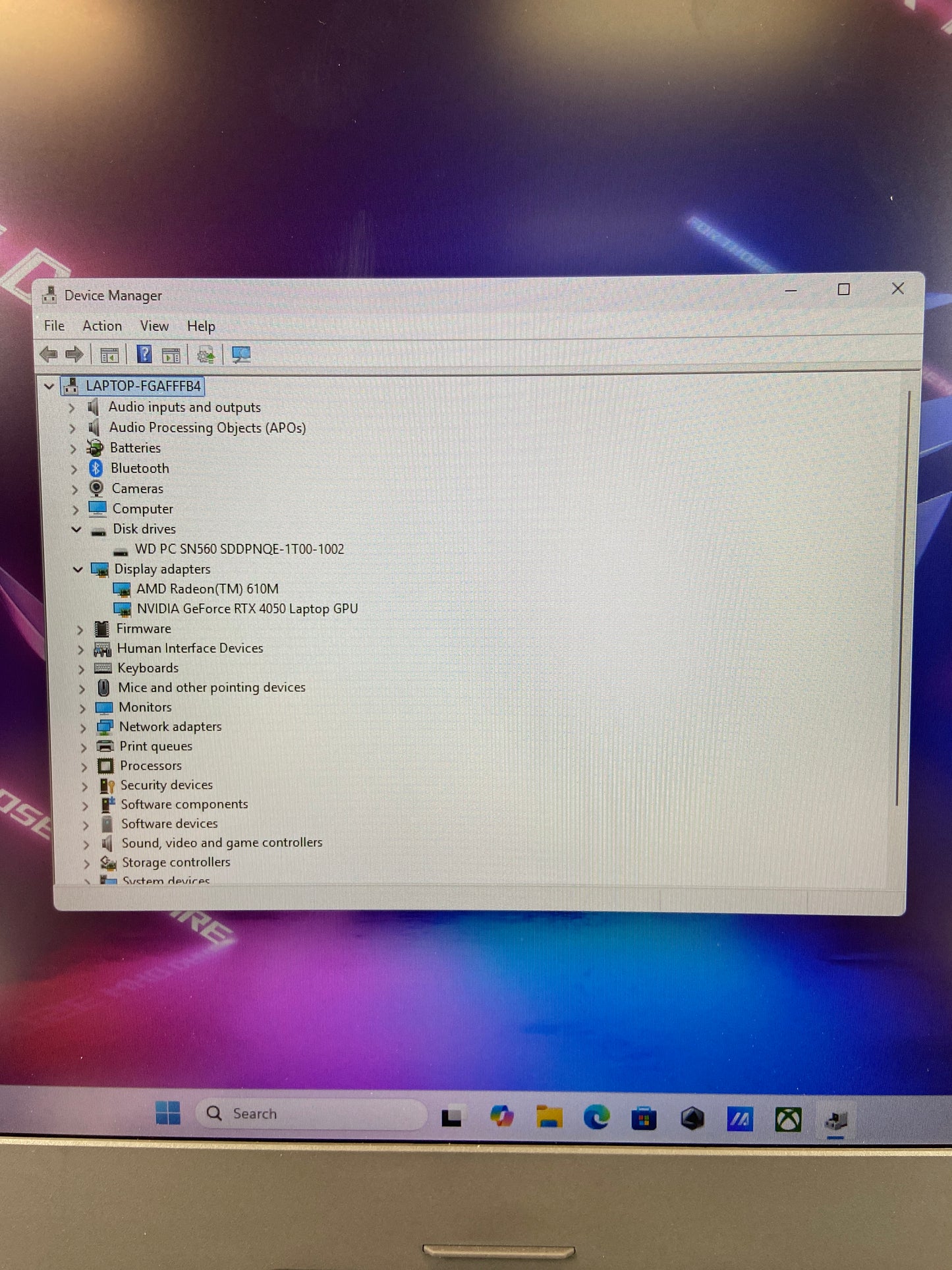Image resolution: width=952 pixels, height=1270 pixels.
Task: Click the Monitors icon
Action: pyautogui.click(x=104, y=708)
